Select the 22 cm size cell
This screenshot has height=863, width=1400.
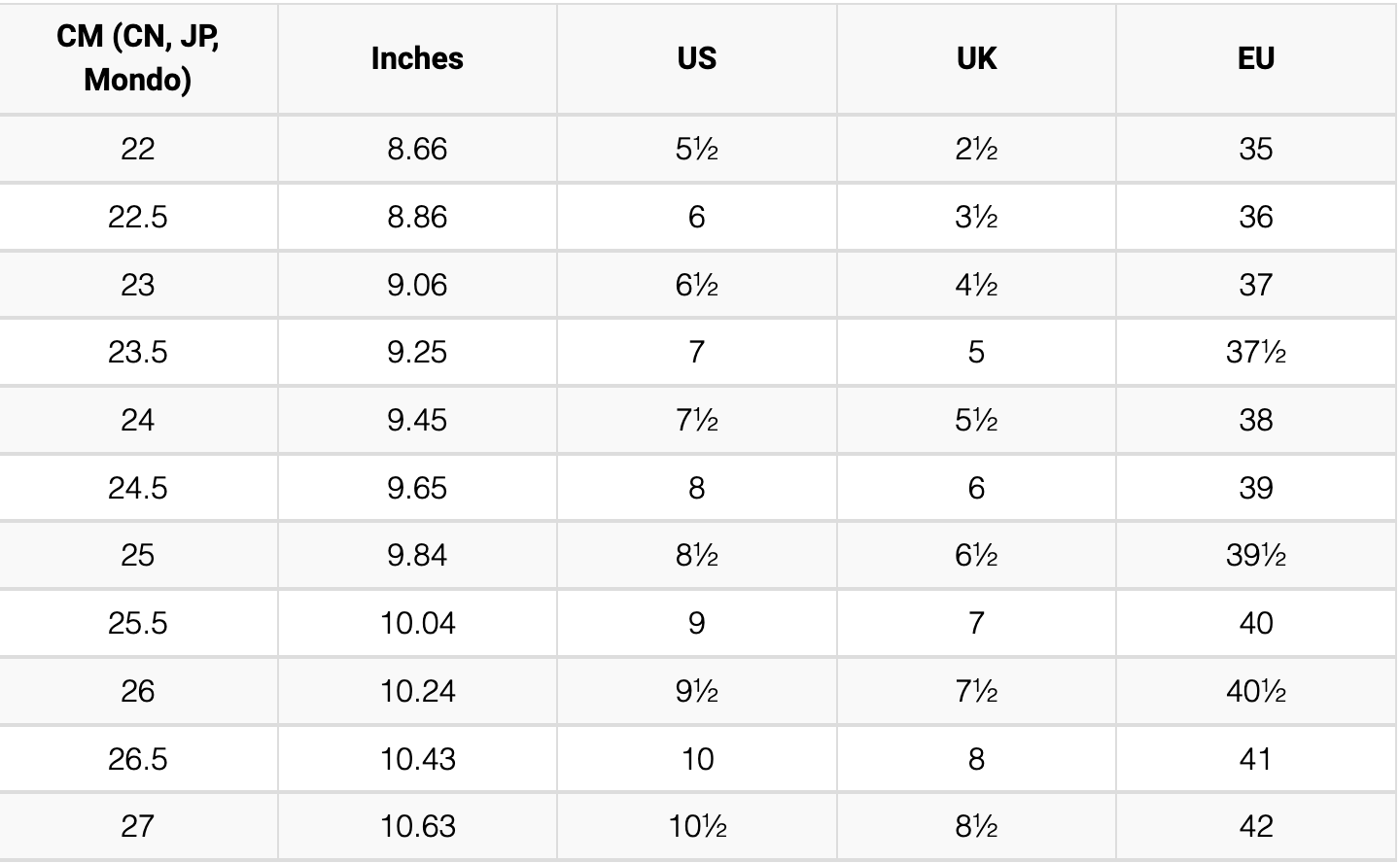[138, 149]
